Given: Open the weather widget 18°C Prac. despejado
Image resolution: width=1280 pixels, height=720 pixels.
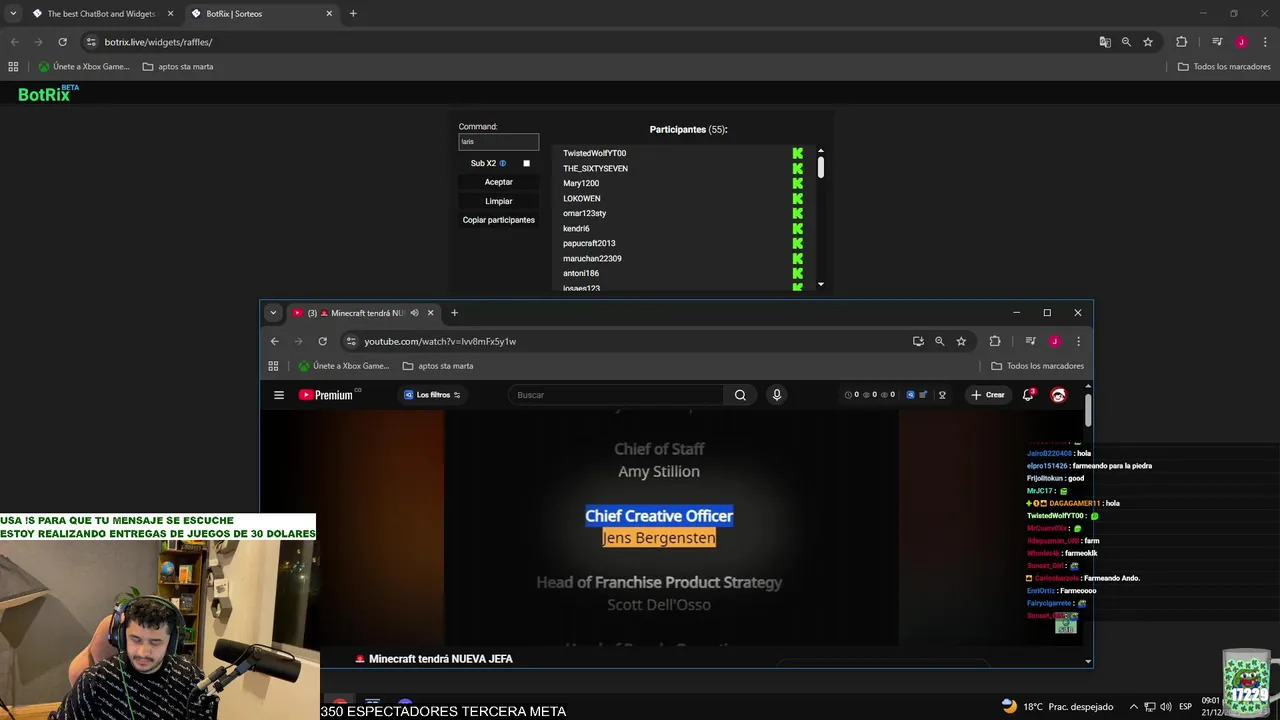Looking at the screenshot, I should [1057, 707].
